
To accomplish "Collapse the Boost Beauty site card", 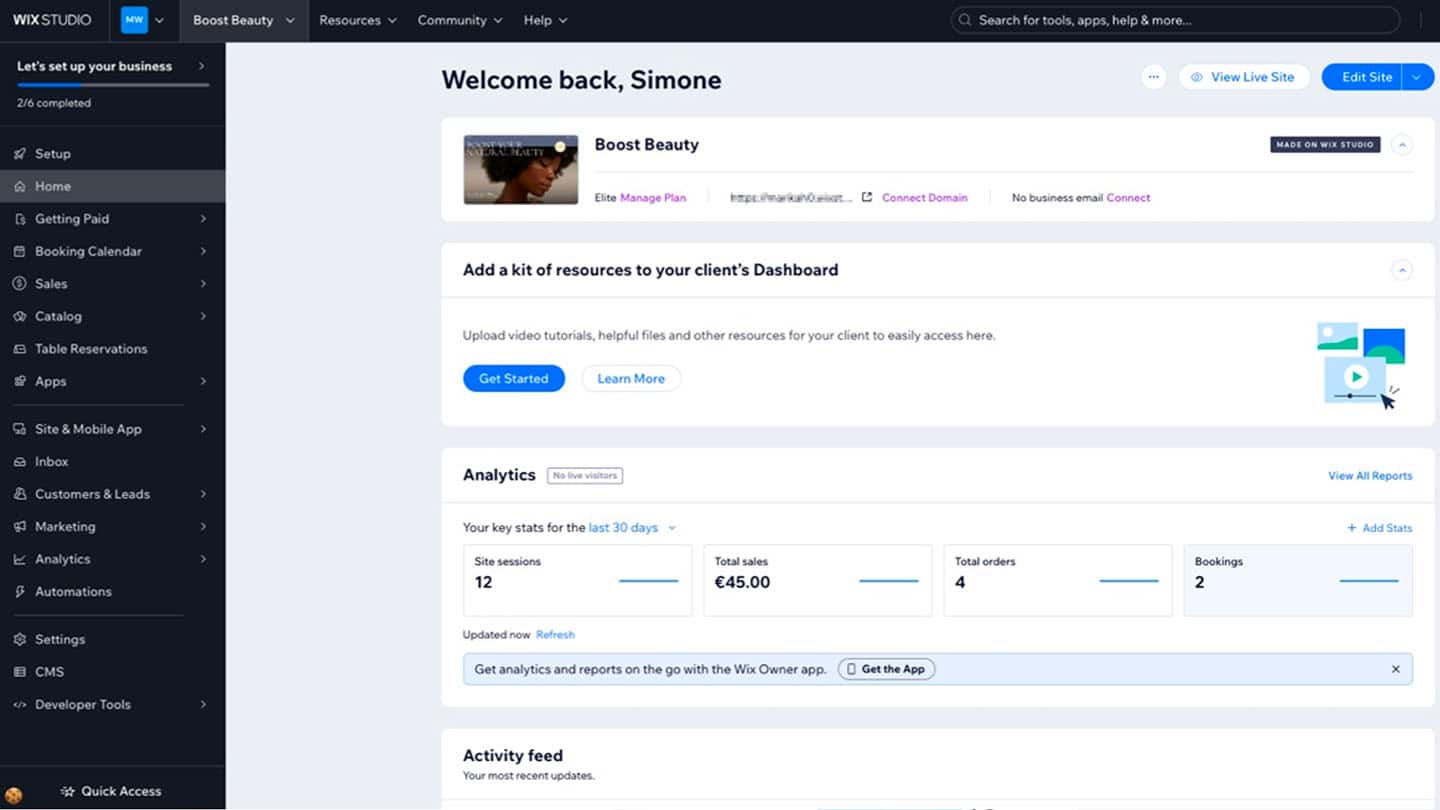I will click(1402, 145).
